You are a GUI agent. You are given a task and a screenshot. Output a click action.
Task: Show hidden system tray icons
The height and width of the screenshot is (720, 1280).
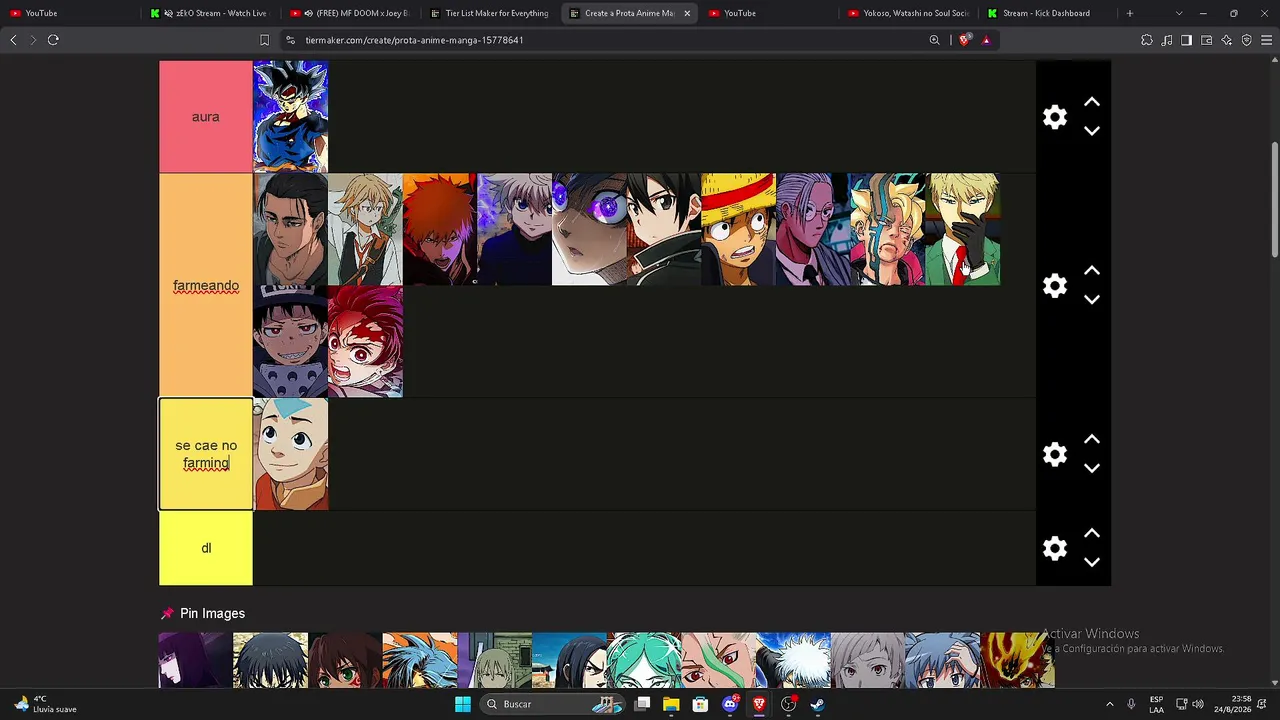click(1109, 704)
